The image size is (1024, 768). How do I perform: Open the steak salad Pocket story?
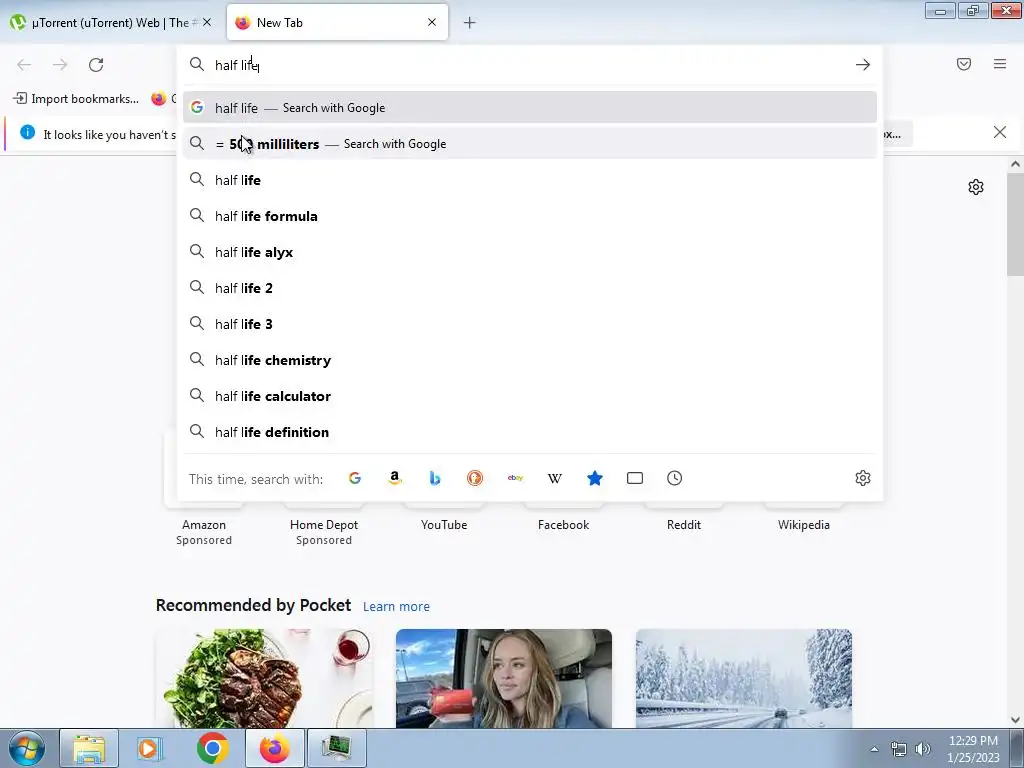point(264,679)
